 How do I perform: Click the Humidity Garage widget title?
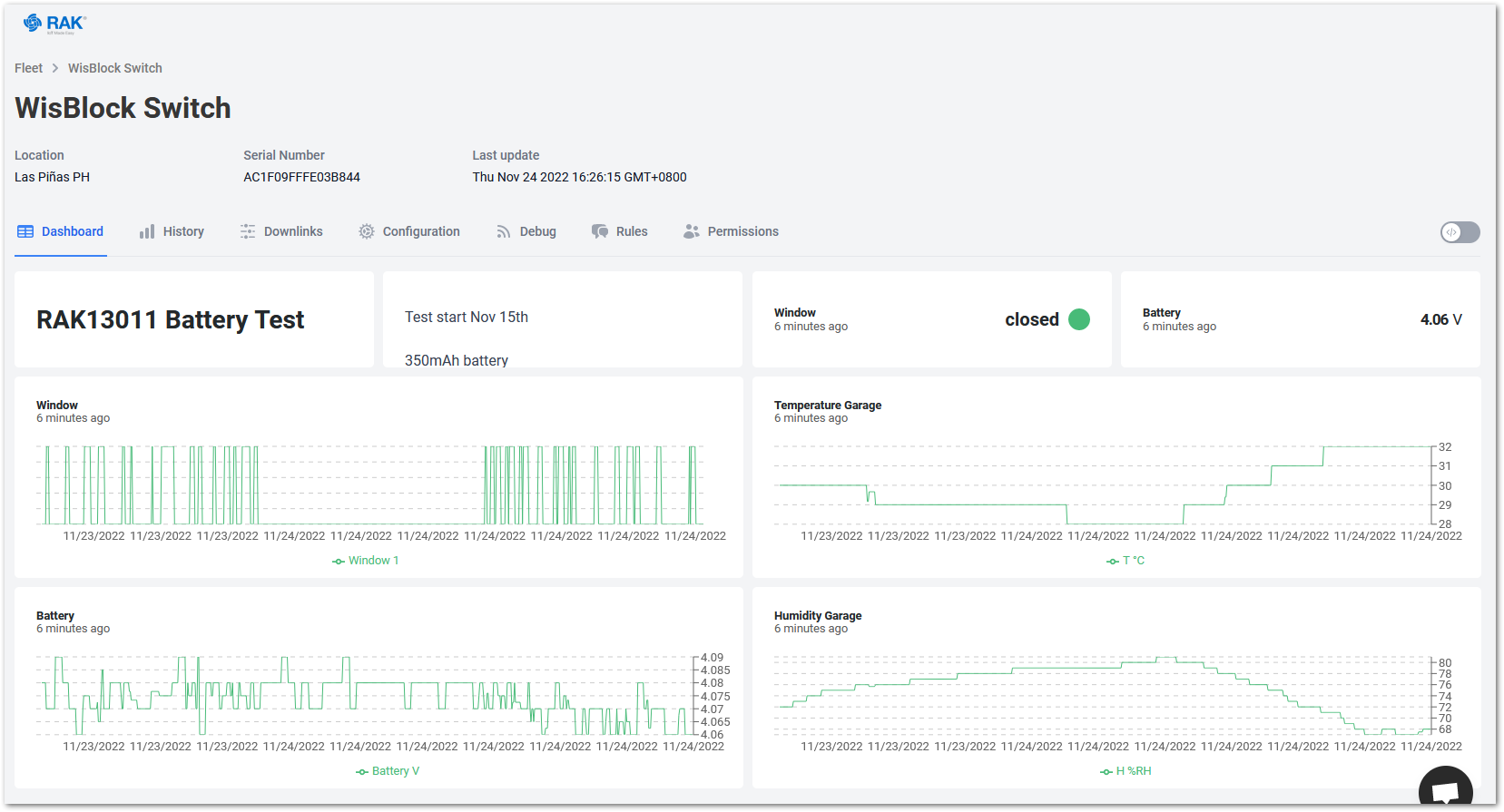(818, 616)
